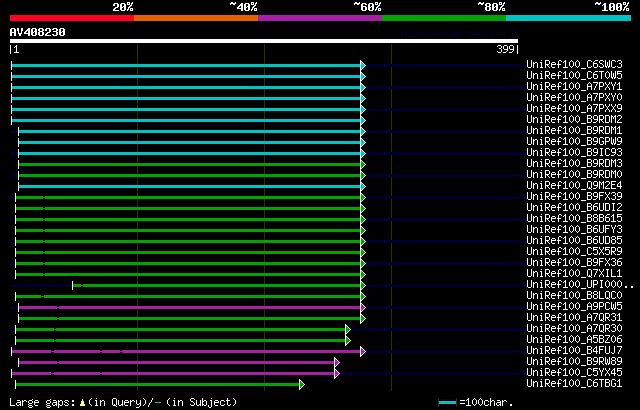This screenshot has height=410, width=640.
Task: Select the UniRef100_Q7XIL1 label
Action: [574, 274]
